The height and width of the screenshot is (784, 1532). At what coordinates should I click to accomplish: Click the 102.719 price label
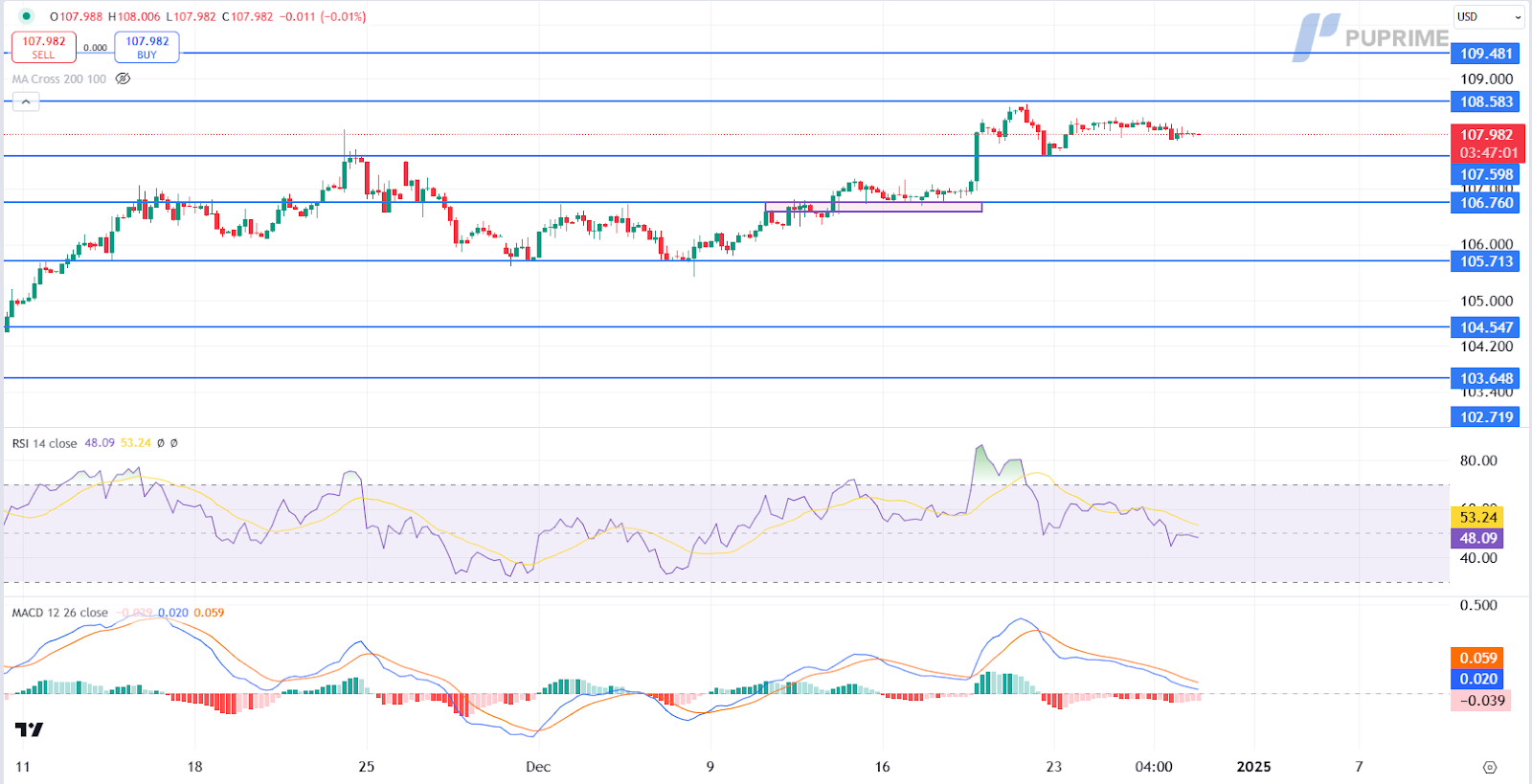(1485, 417)
